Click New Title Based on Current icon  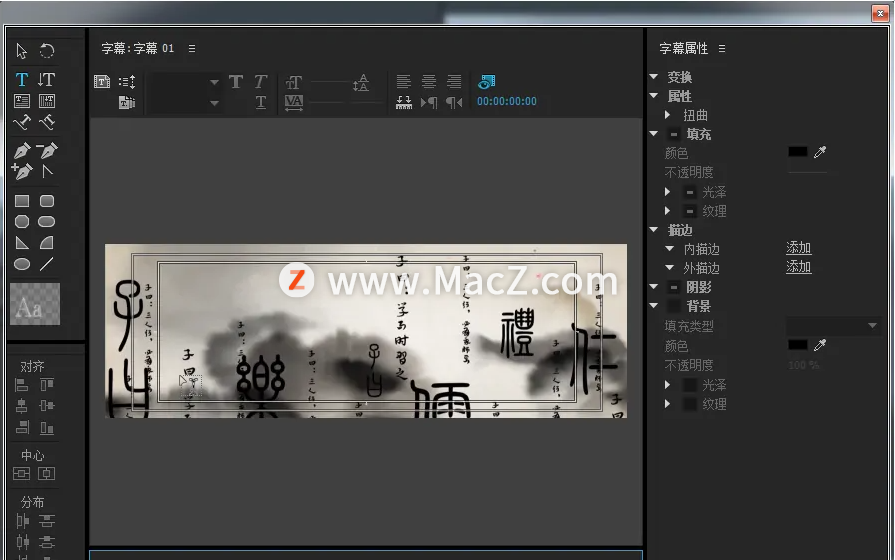(x=102, y=82)
